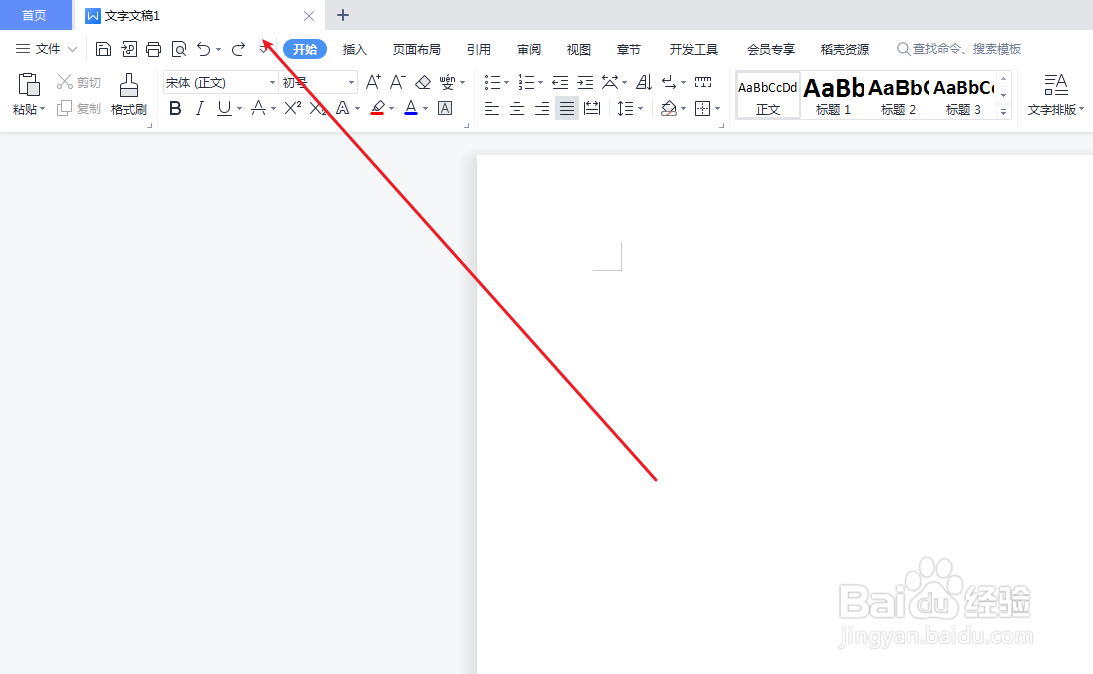
Task: Apply the 标题 1 style
Action: pos(833,95)
